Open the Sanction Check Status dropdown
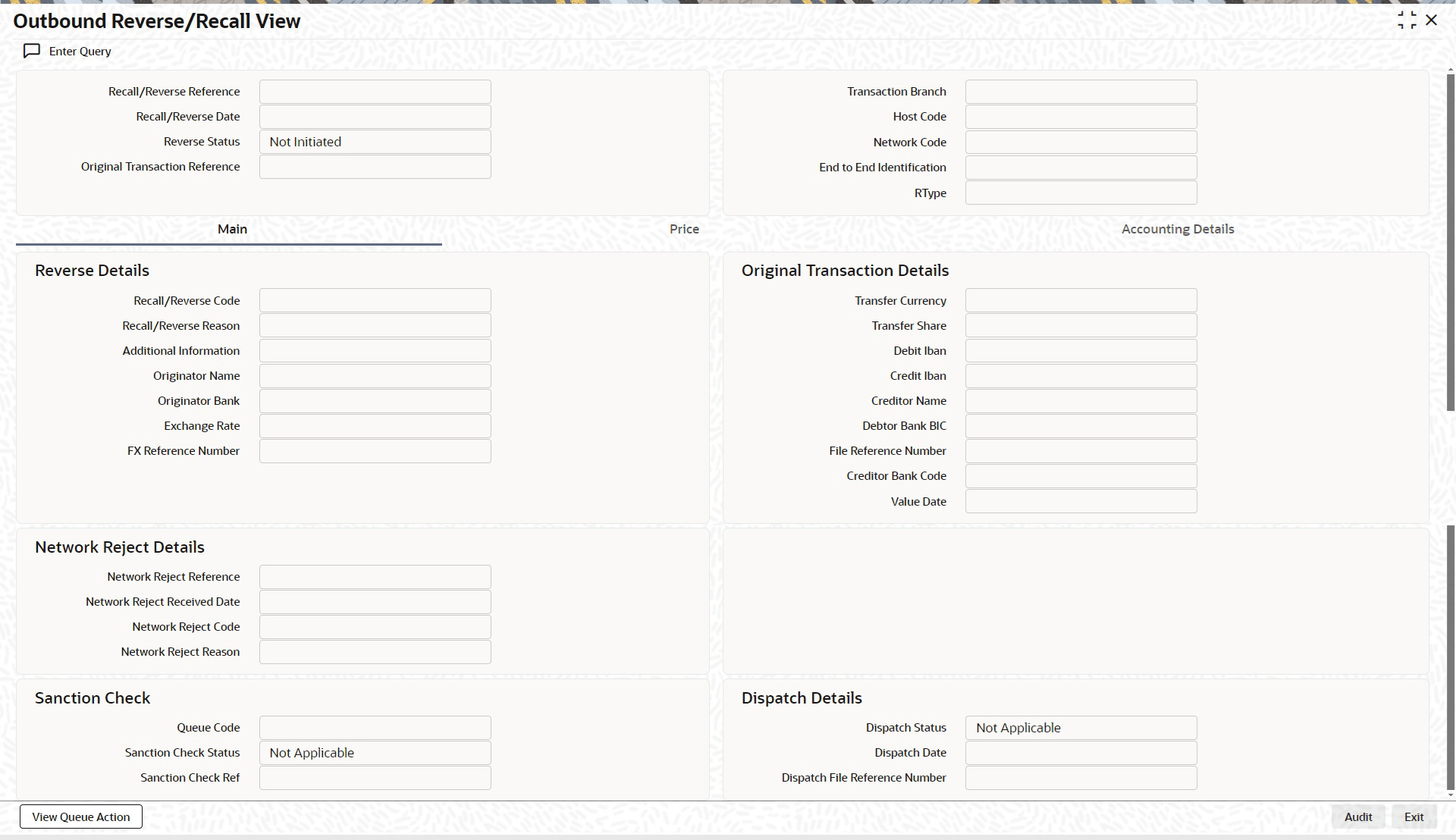Screen dimensions: 1456x840 point(375,753)
